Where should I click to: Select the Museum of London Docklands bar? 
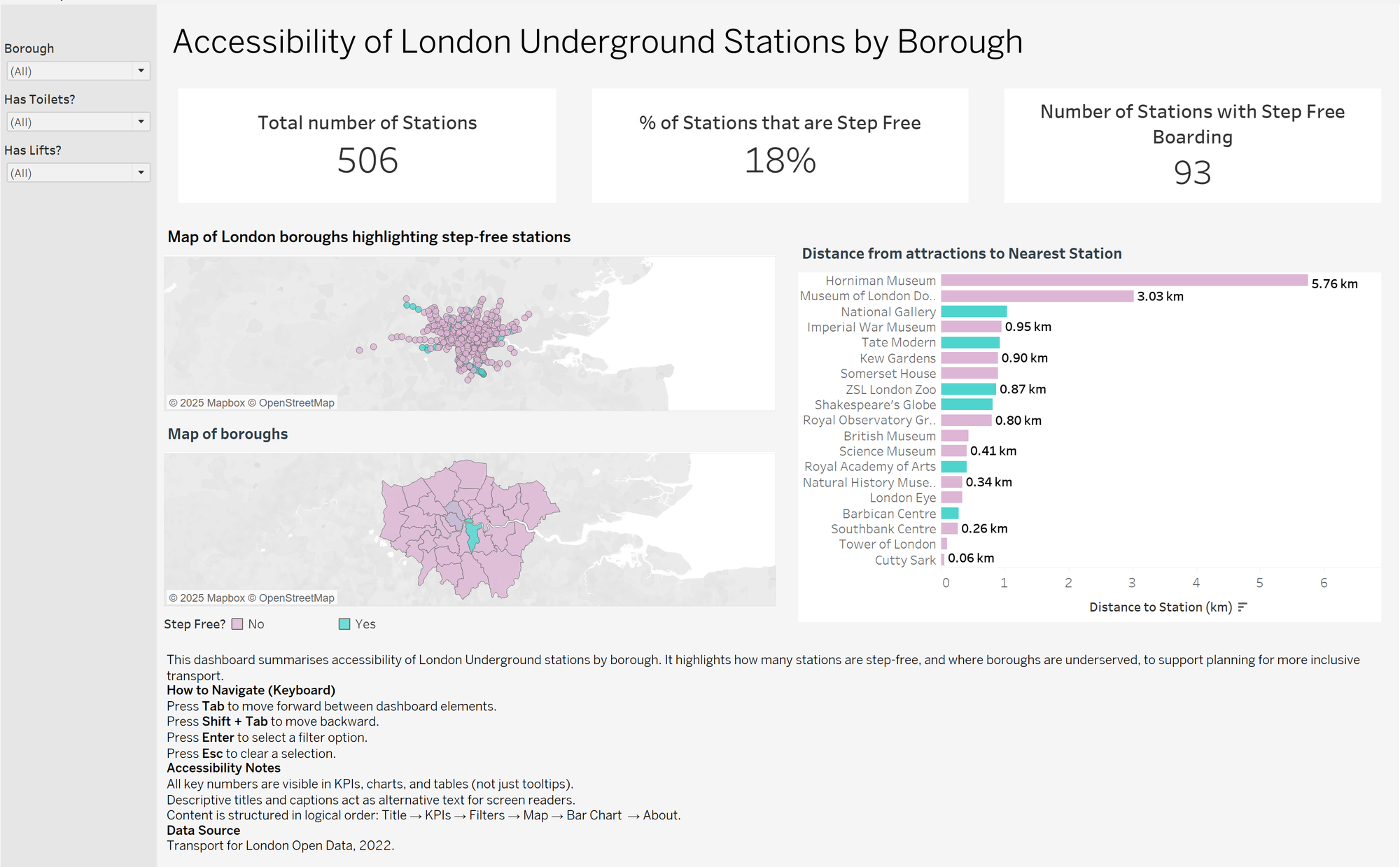coord(1037,296)
